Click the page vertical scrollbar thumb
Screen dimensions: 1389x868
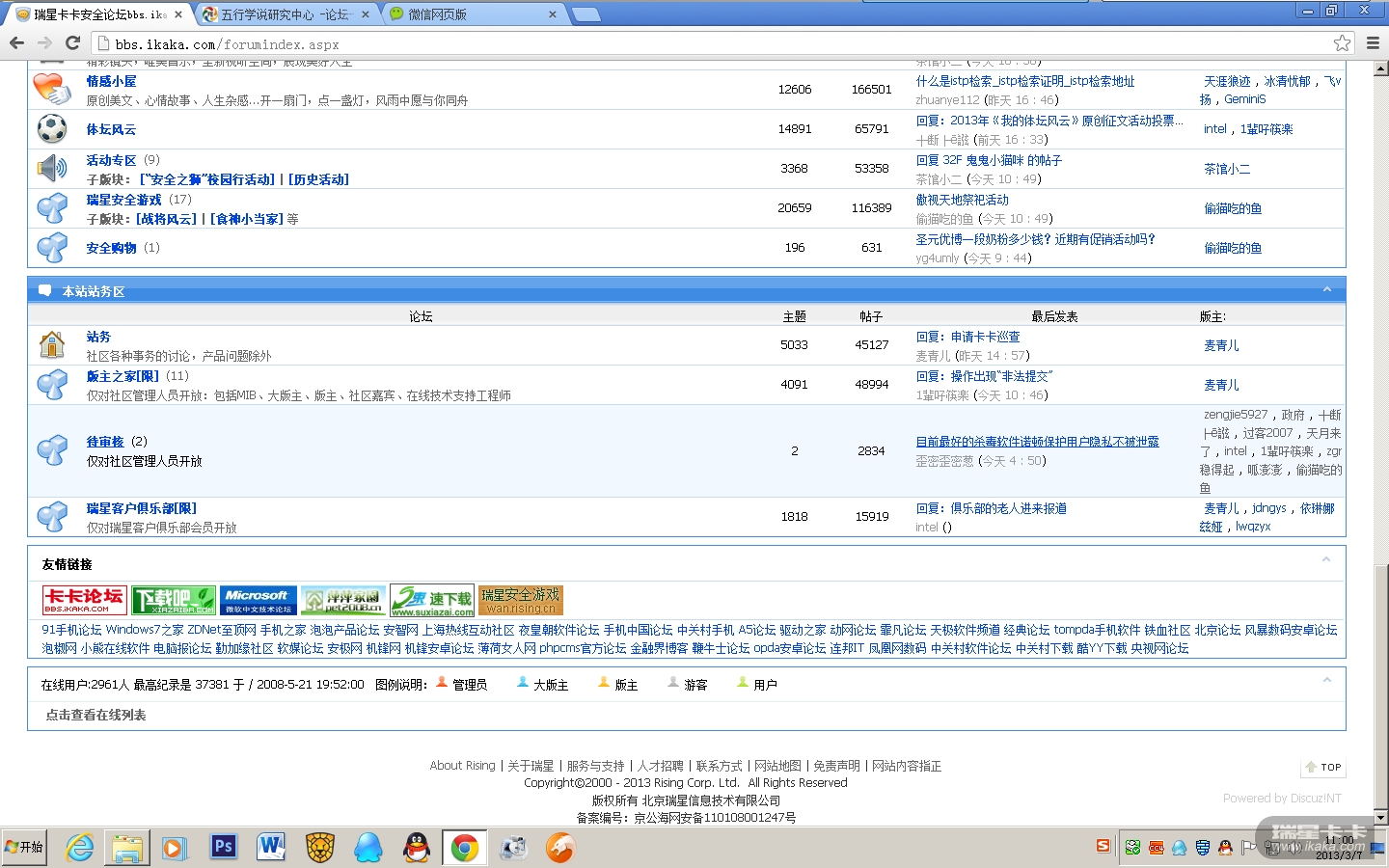coord(1380,686)
